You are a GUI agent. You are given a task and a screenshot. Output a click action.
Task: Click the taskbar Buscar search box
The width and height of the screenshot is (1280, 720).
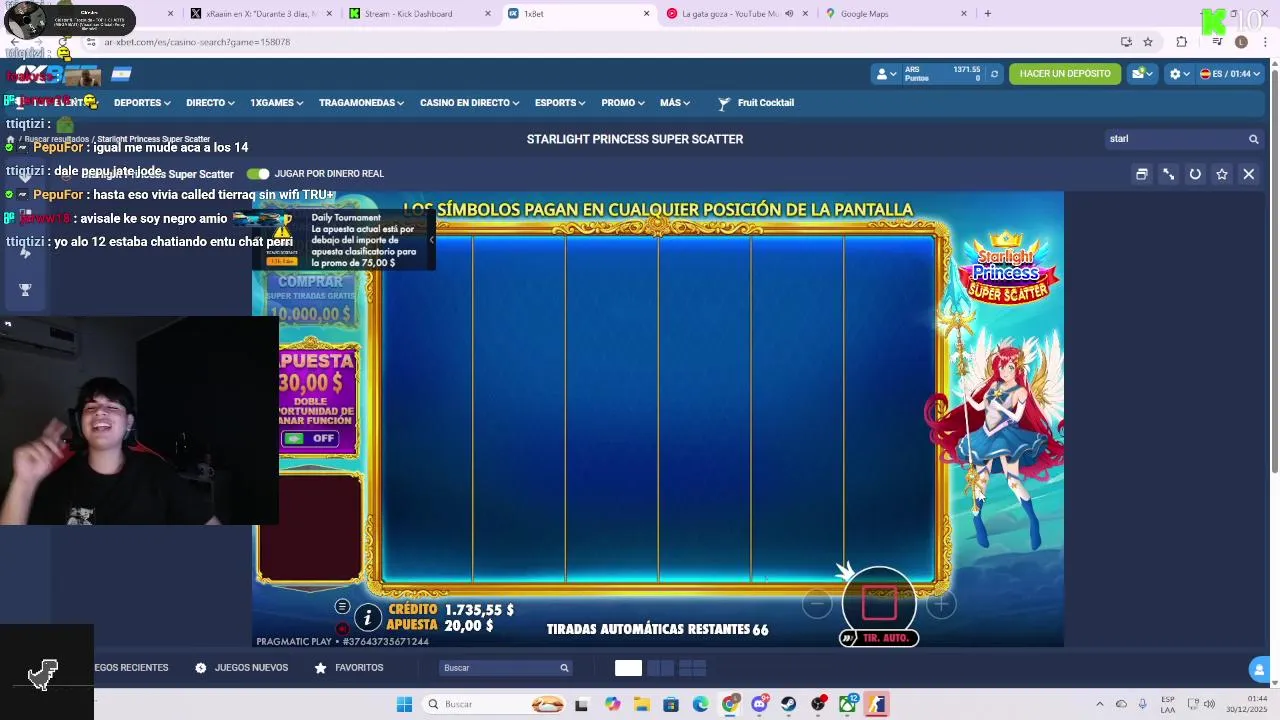[494, 704]
